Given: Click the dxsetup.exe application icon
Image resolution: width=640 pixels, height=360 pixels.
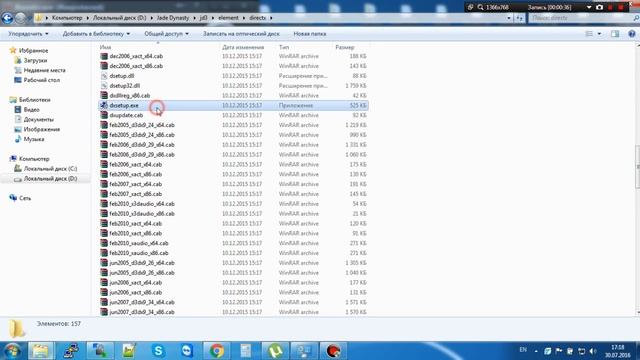Looking at the screenshot, I should click(104, 105).
